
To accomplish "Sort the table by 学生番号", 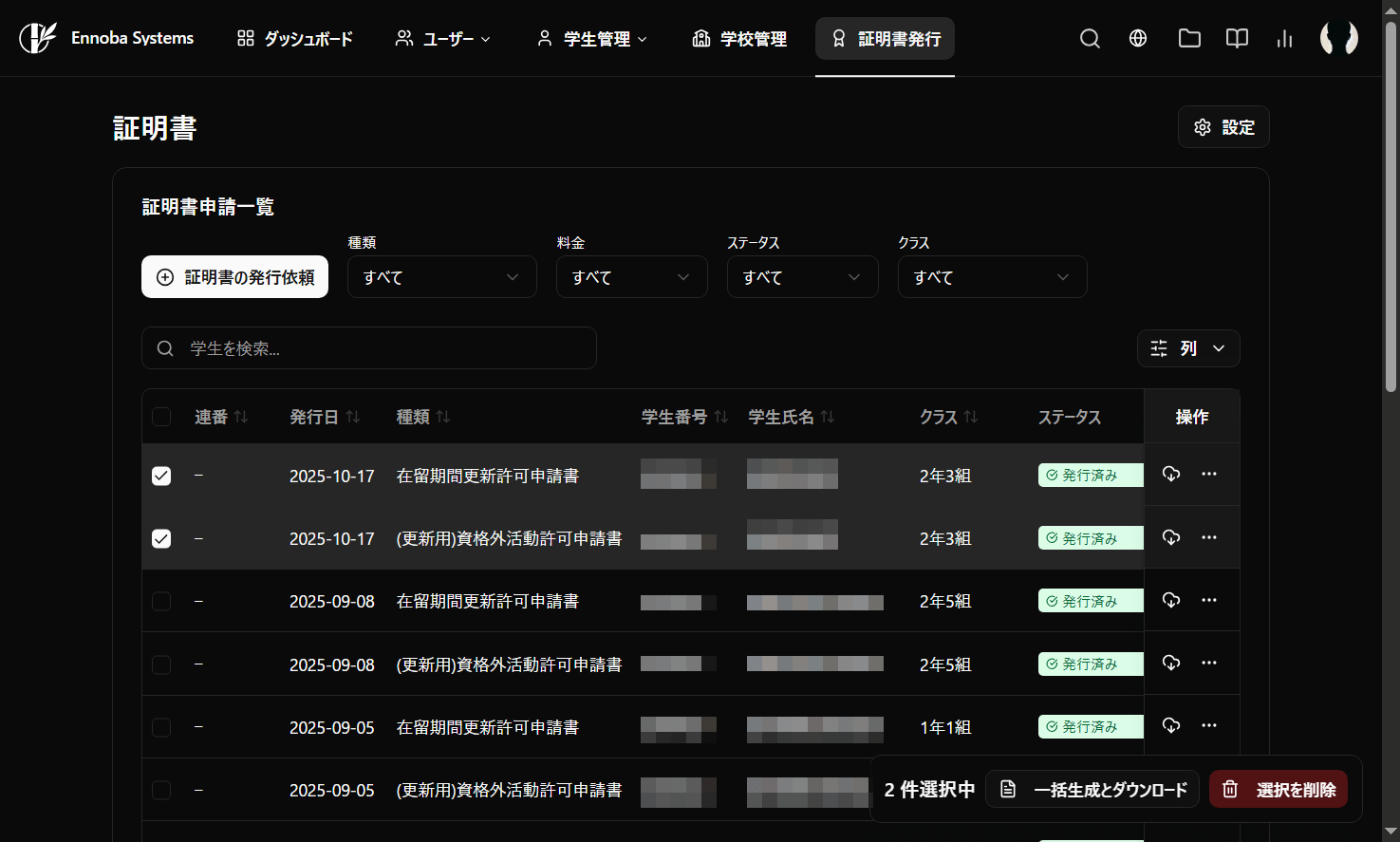I will [684, 417].
